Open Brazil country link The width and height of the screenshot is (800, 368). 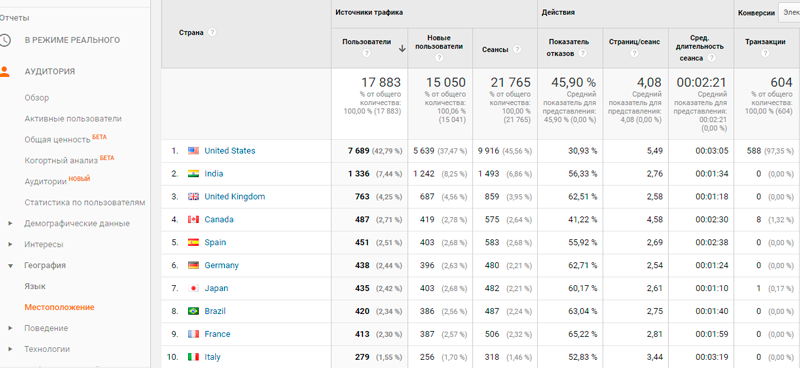tap(215, 311)
